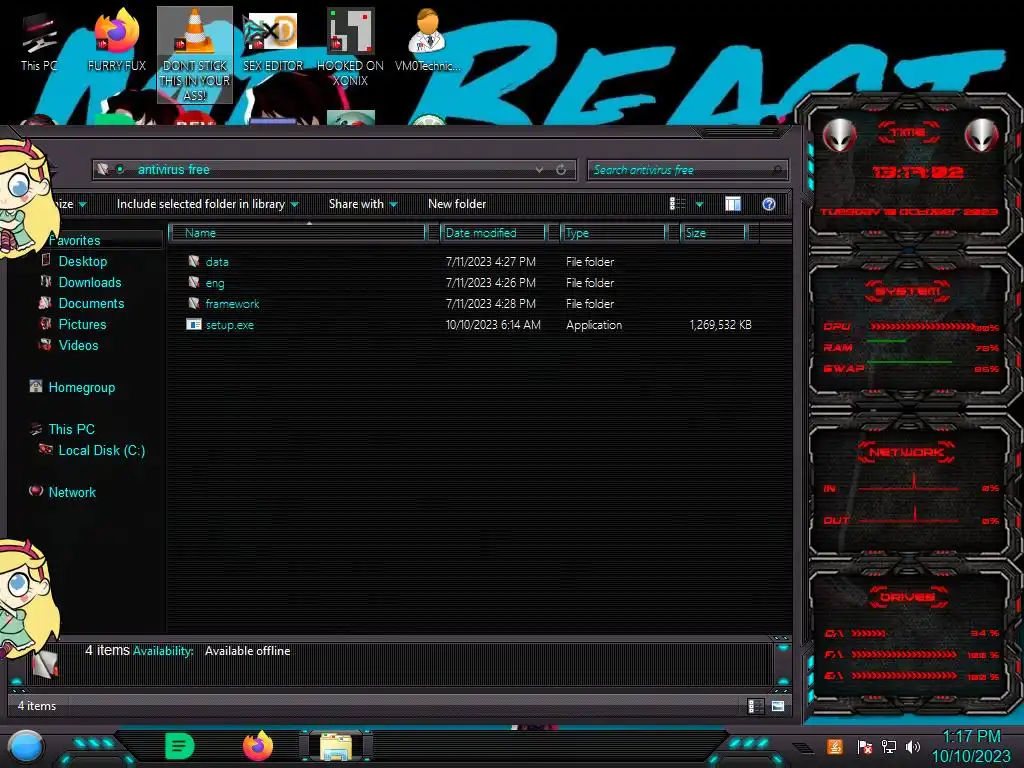
Task: Open Pictures in the navigation pane
Action: [x=82, y=324]
